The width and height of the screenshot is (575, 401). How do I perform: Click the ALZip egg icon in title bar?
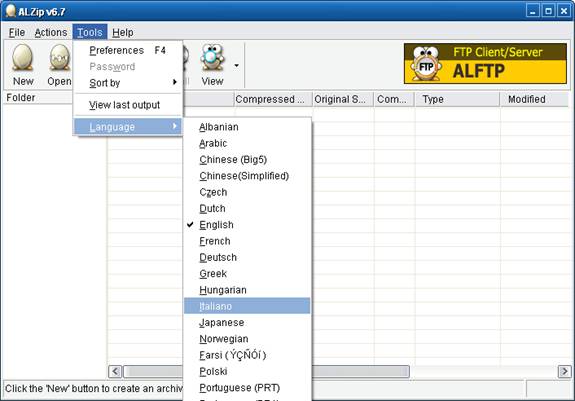click(11, 11)
